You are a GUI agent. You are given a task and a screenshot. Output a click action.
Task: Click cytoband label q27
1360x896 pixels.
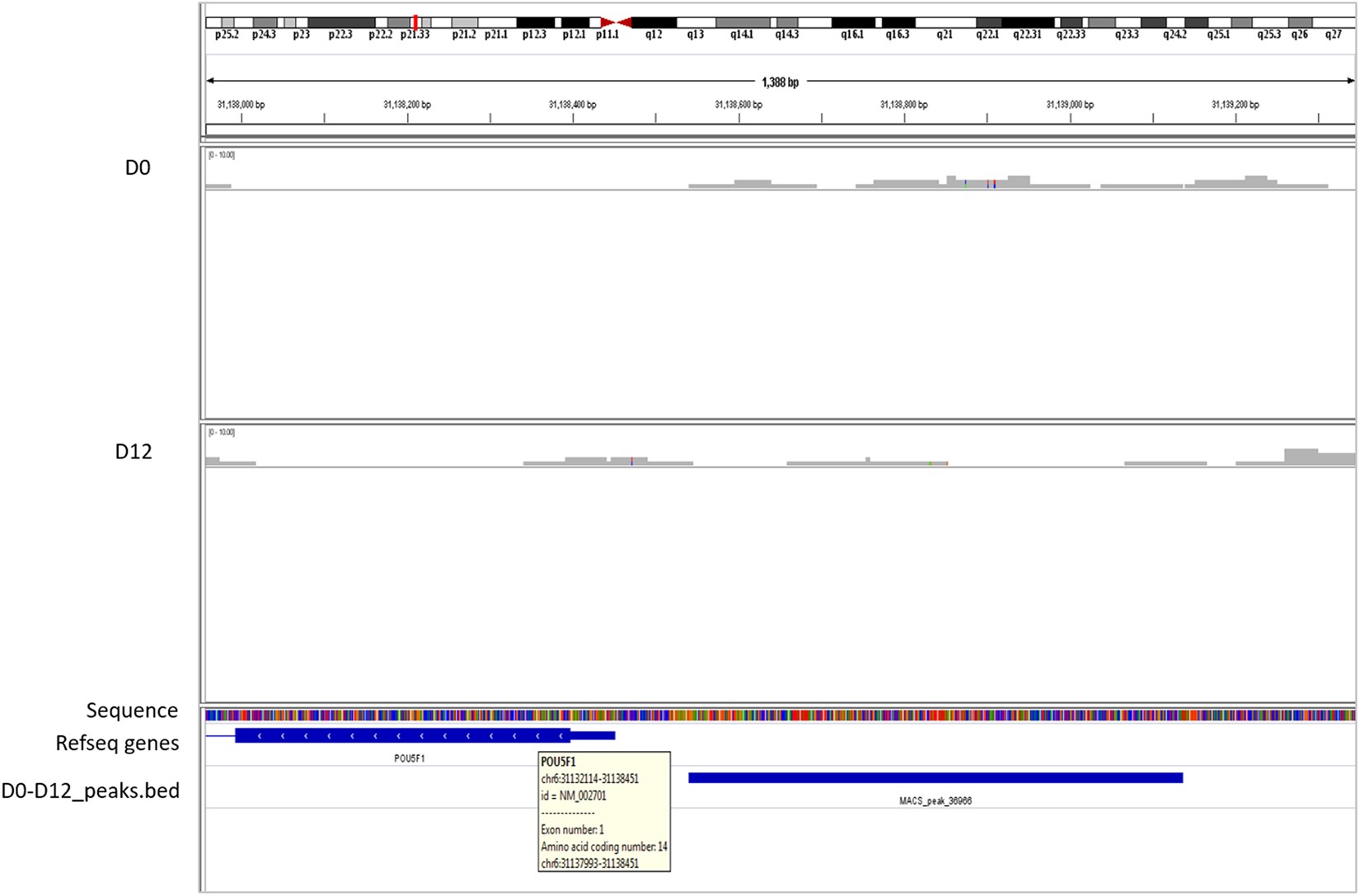(x=1334, y=35)
